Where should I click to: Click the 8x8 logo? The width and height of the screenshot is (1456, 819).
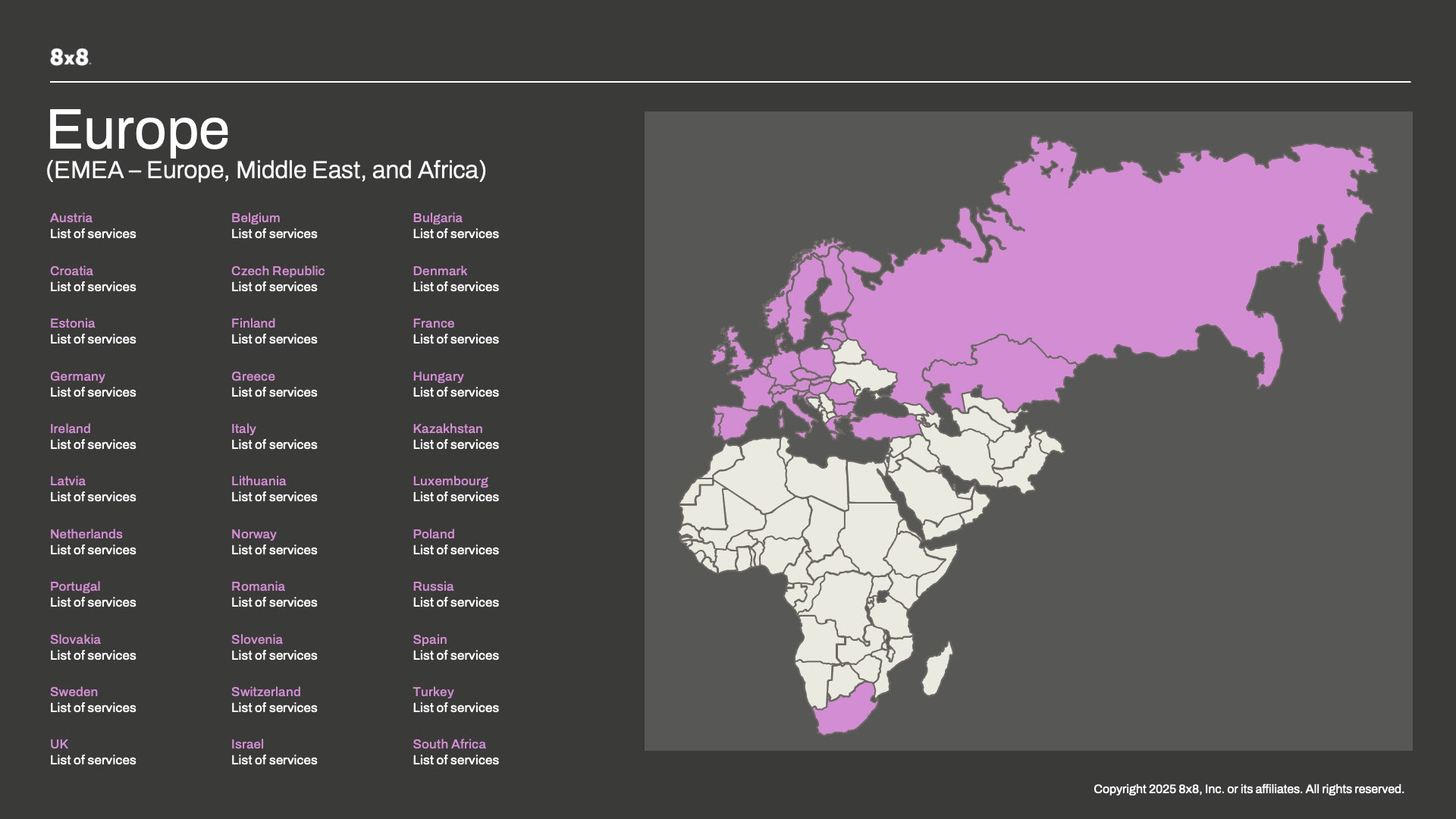70,57
